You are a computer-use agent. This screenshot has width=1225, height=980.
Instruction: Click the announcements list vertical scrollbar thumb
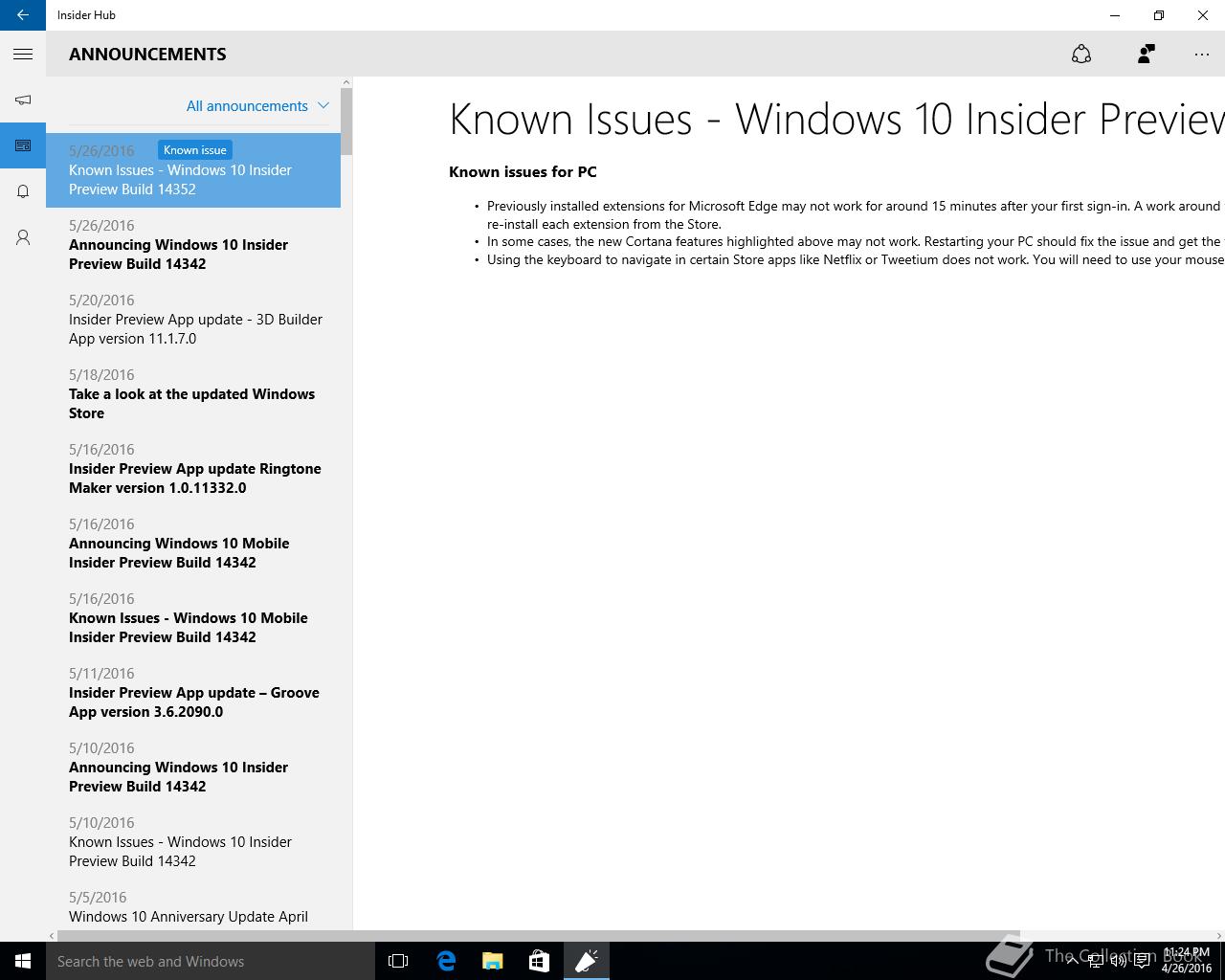(x=346, y=121)
